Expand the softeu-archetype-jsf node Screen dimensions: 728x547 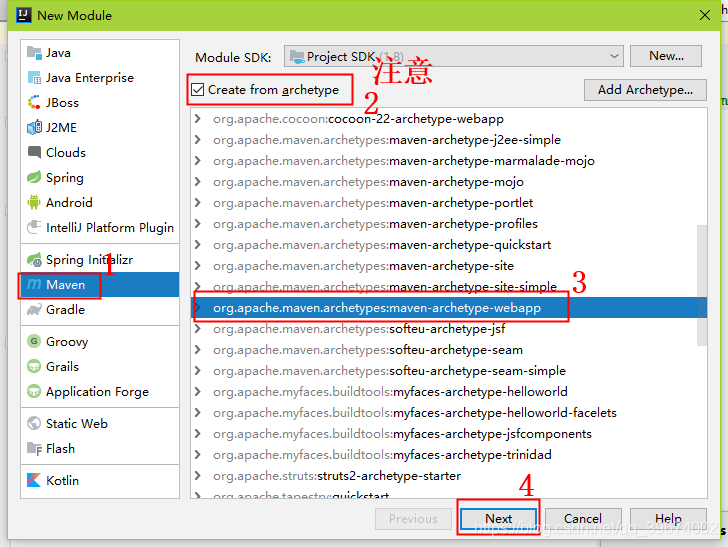point(198,329)
